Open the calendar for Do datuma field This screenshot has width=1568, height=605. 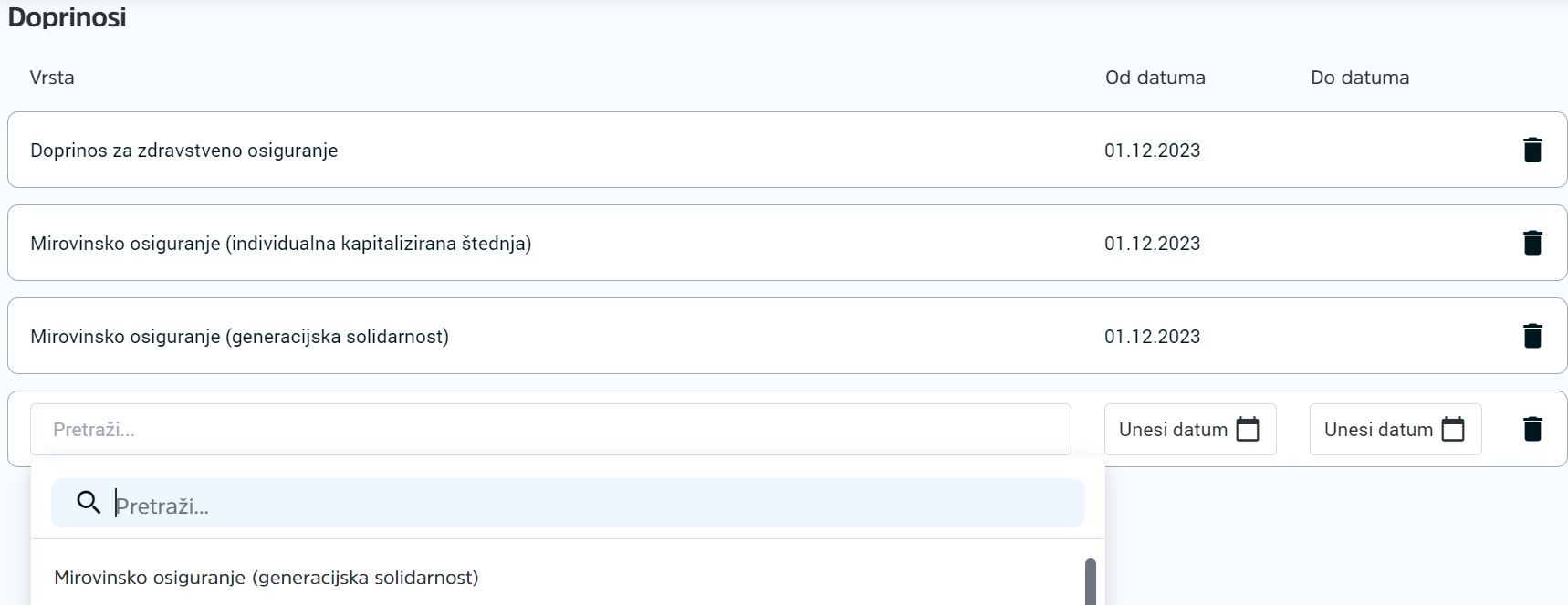[x=1452, y=429]
